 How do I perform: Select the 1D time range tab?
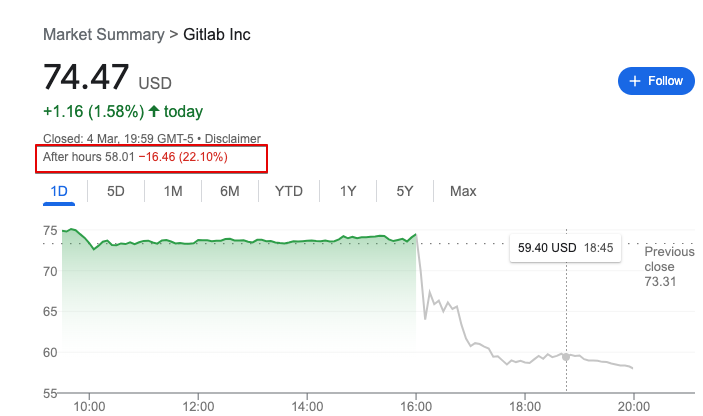[x=59, y=191]
